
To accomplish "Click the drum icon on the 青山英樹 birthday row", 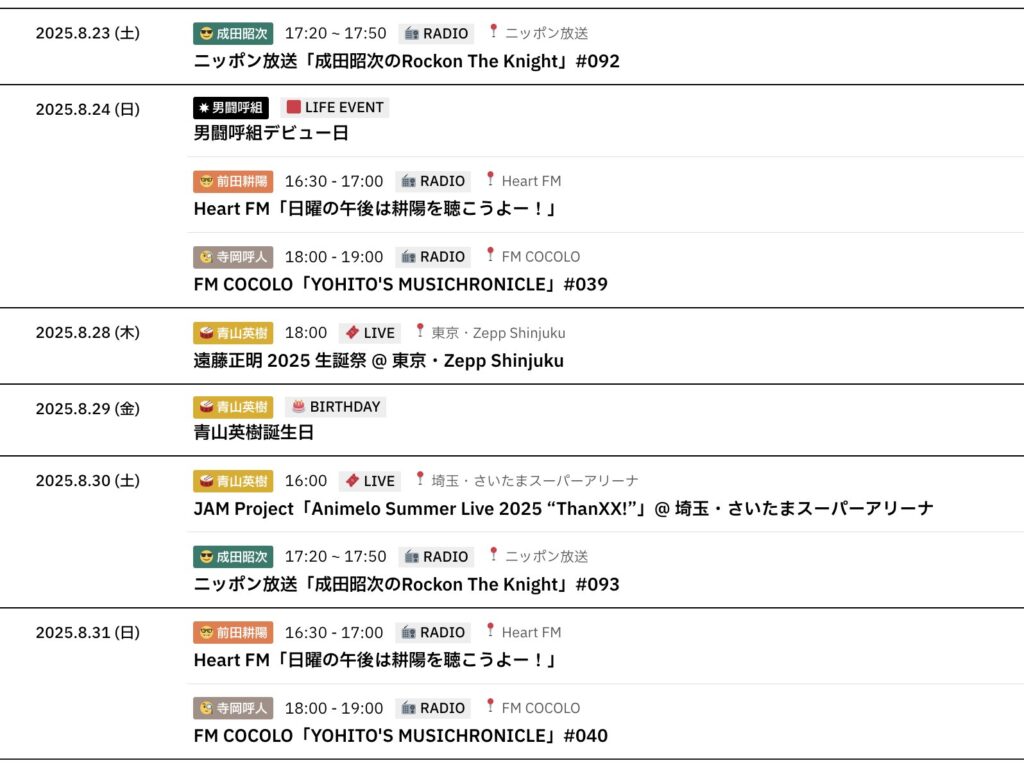I will [x=206, y=407].
